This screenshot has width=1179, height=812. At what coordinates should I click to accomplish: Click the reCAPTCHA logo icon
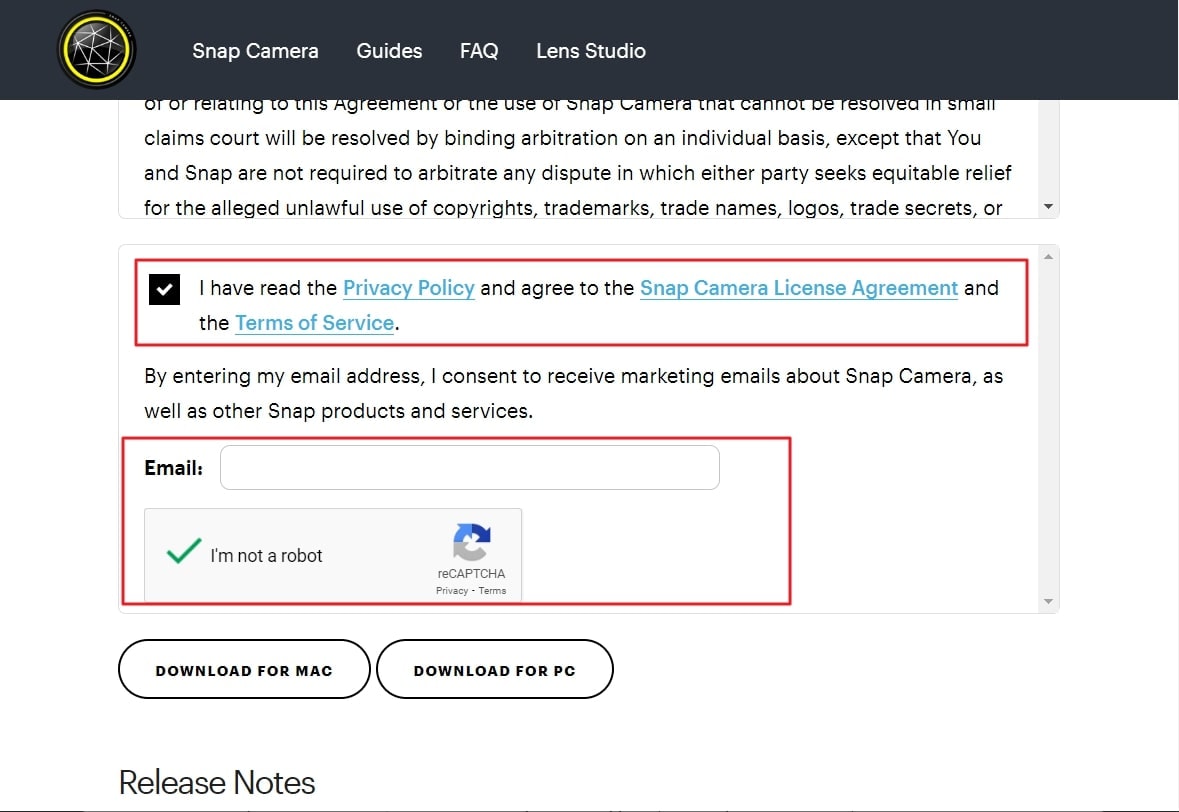coord(471,542)
